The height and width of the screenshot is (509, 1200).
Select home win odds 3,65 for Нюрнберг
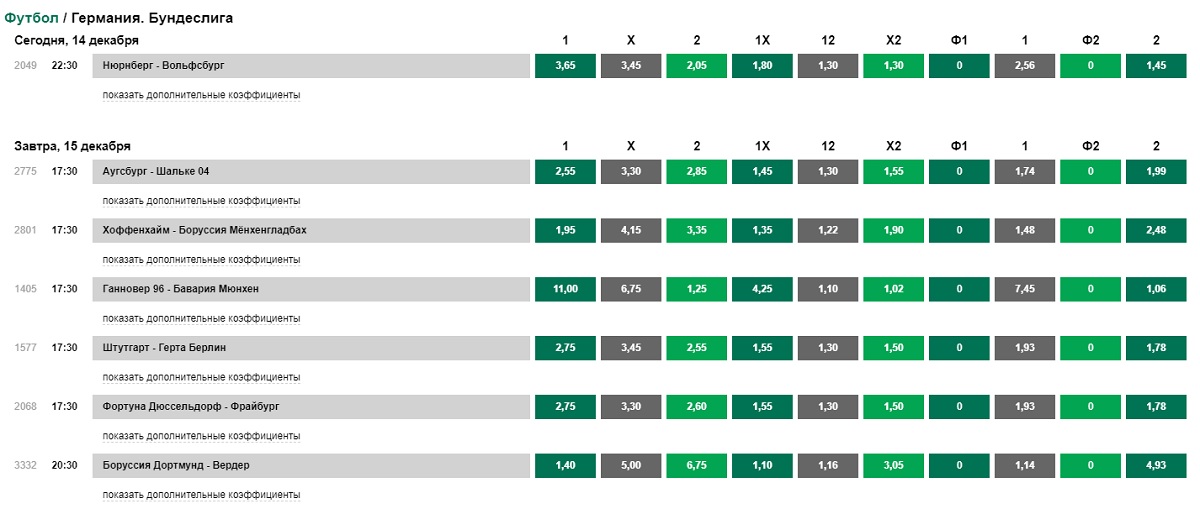(x=565, y=66)
